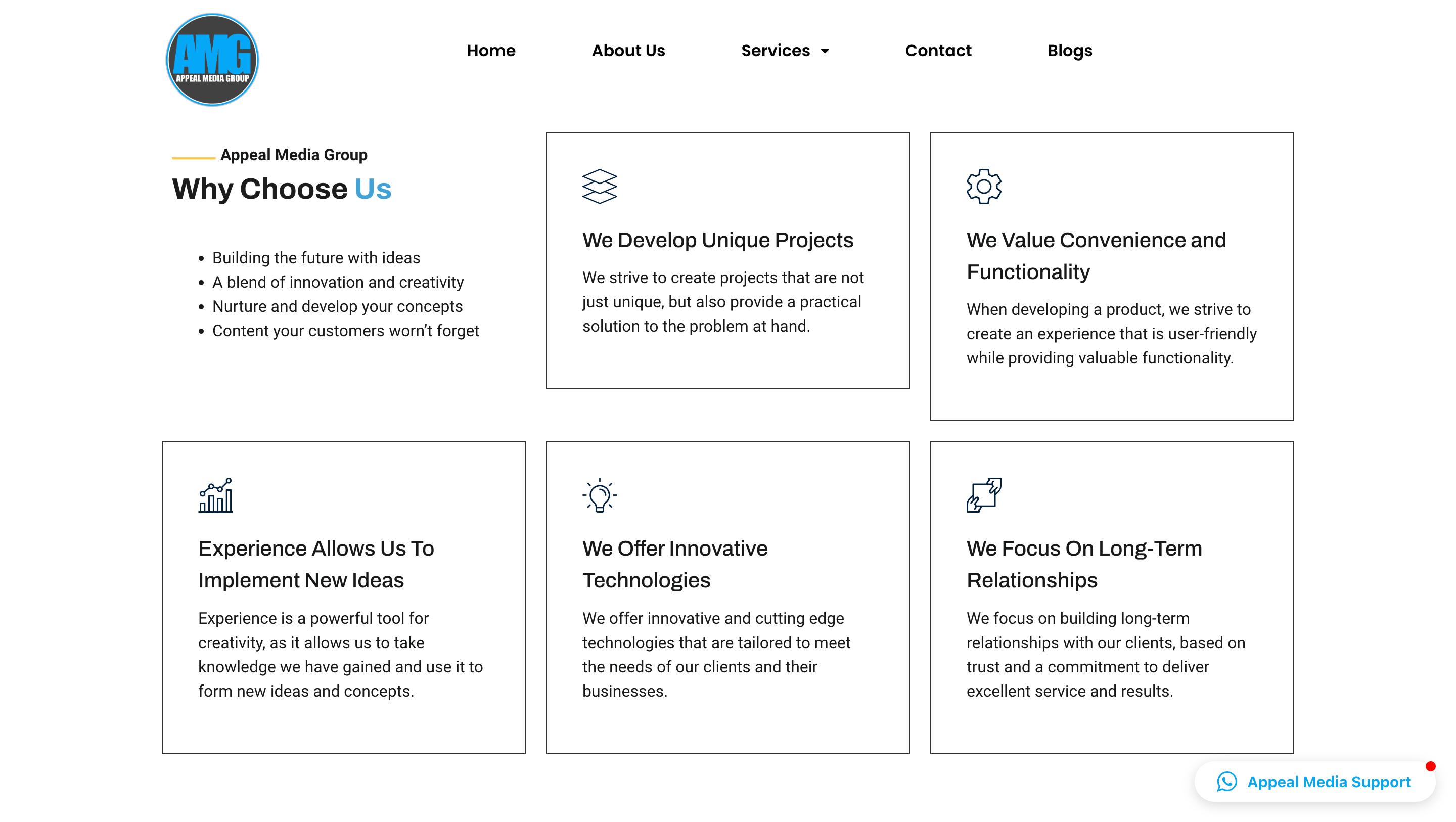Click the gear icon in Convenience card
Screen dimensions: 1456x822
983,186
